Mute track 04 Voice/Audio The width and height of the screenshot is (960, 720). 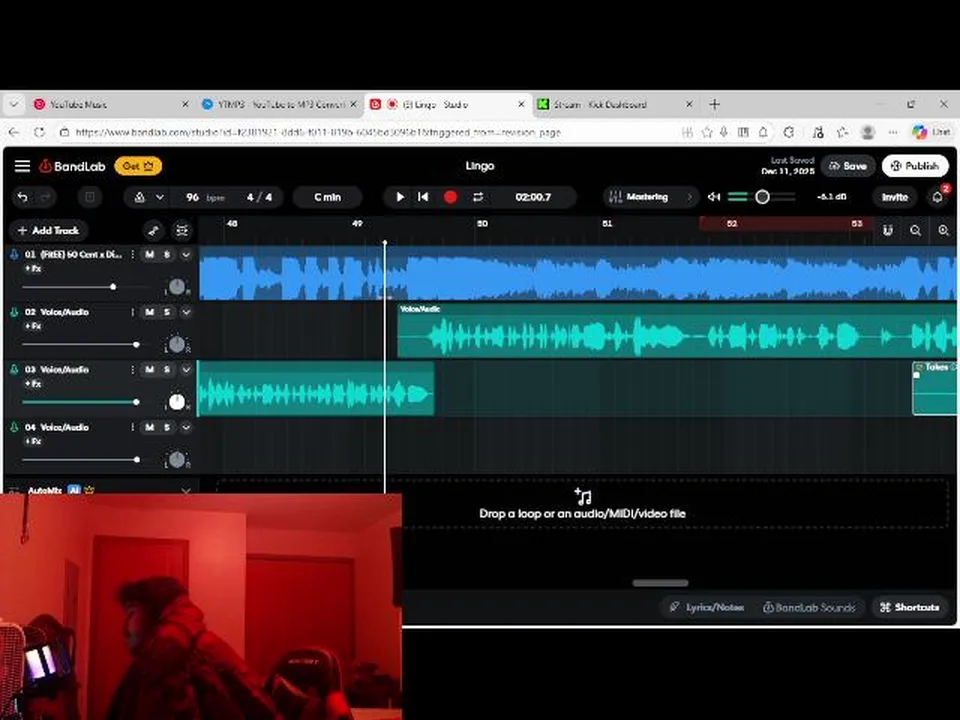pyautogui.click(x=149, y=427)
